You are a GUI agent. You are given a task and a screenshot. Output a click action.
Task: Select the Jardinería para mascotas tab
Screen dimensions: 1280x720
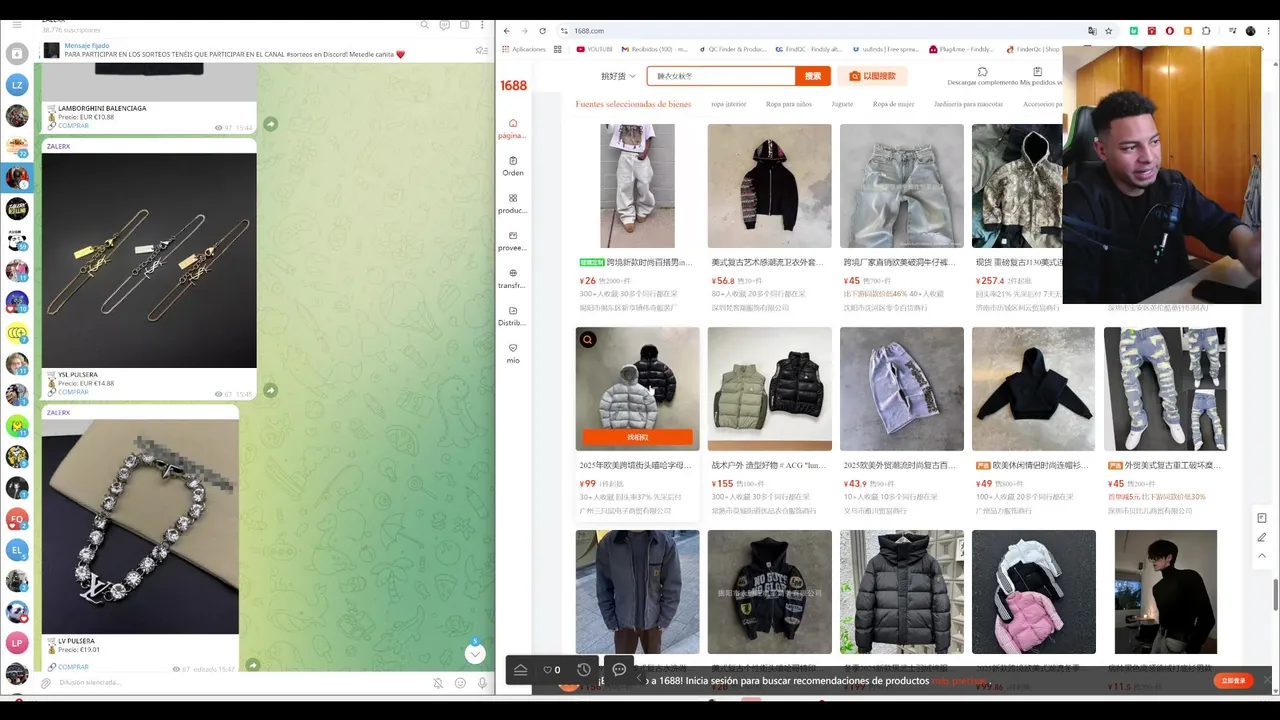968,104
